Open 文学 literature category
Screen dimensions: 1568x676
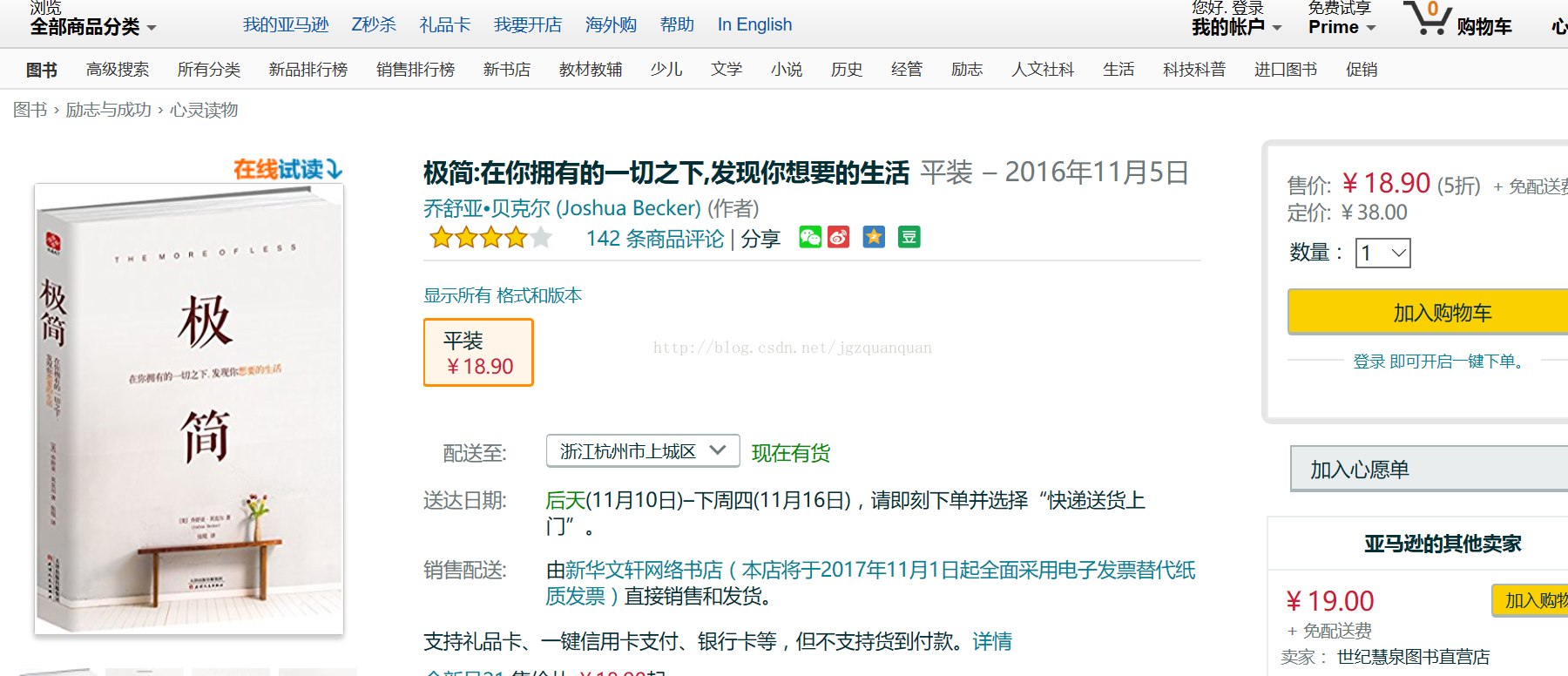coord(727,70)
